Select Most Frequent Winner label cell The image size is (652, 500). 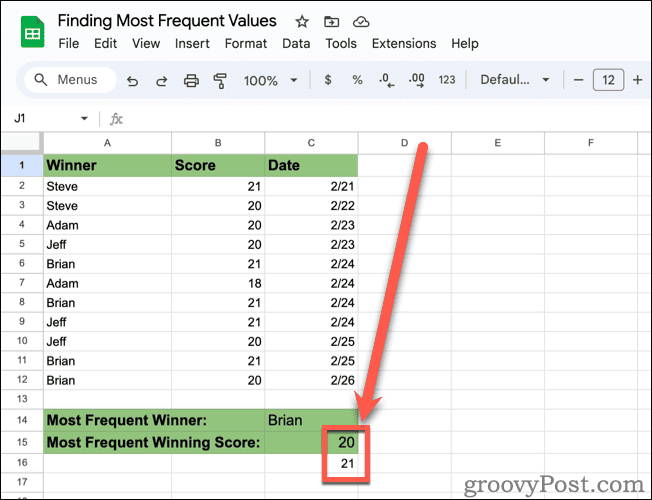(154, 420)
